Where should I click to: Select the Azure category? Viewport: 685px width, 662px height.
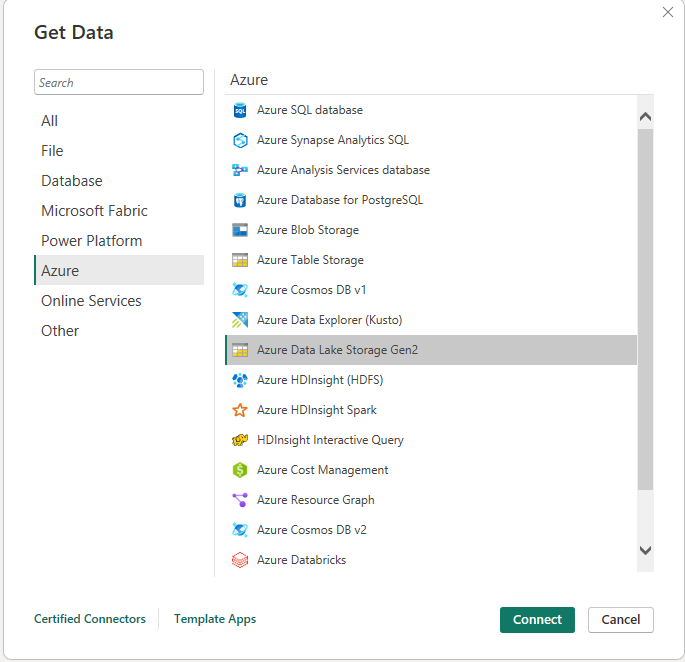[119, 270]
